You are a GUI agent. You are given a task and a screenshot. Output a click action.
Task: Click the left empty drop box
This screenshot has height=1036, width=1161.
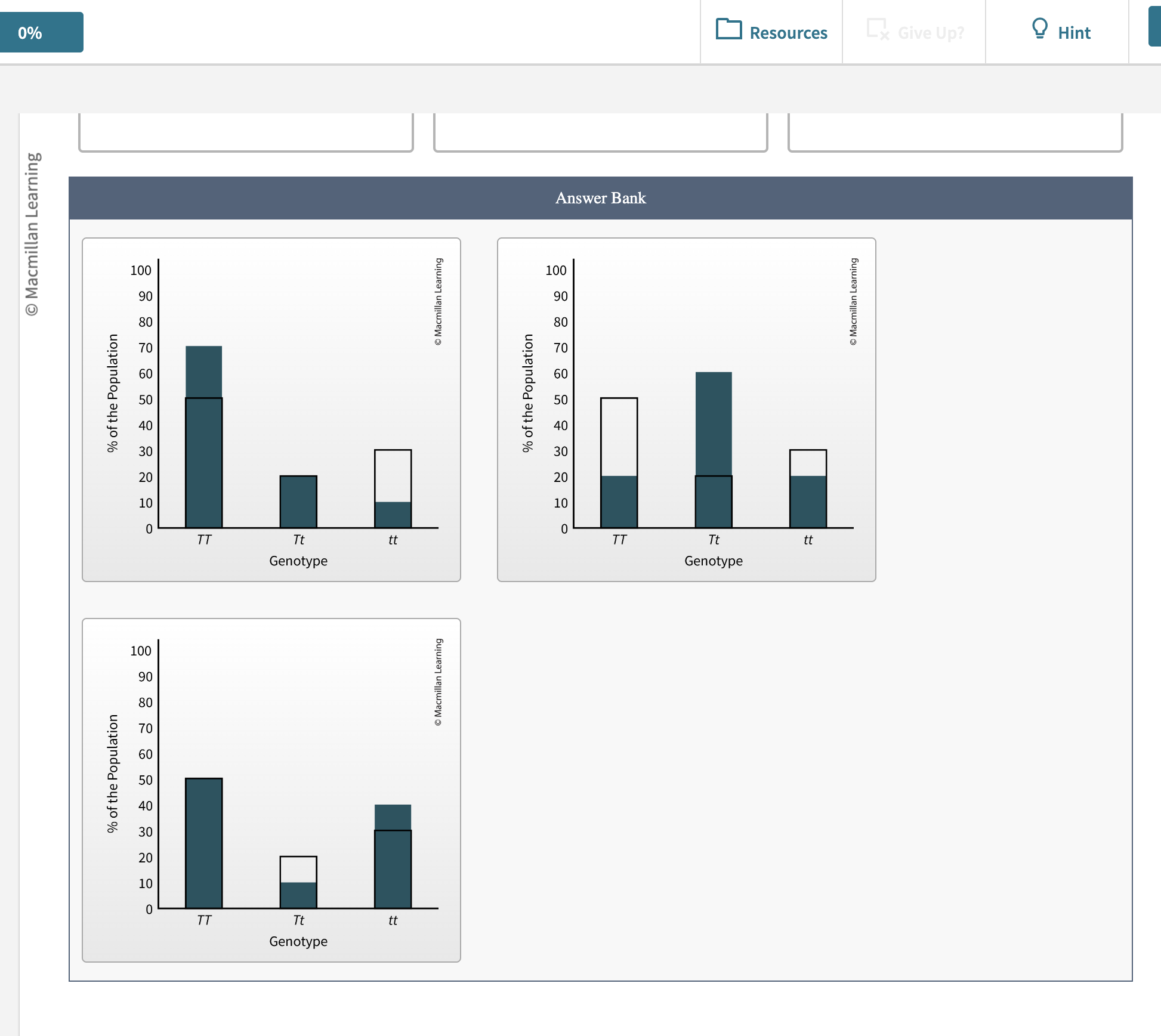tap(246, 131)
